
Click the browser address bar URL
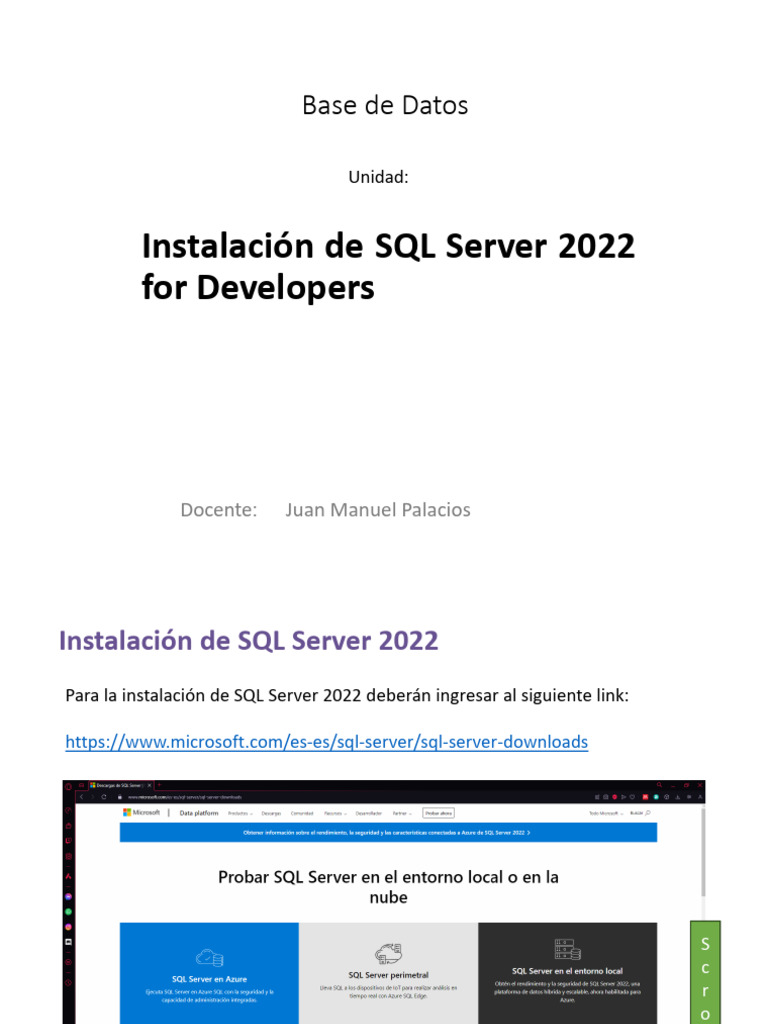[184, 797]
